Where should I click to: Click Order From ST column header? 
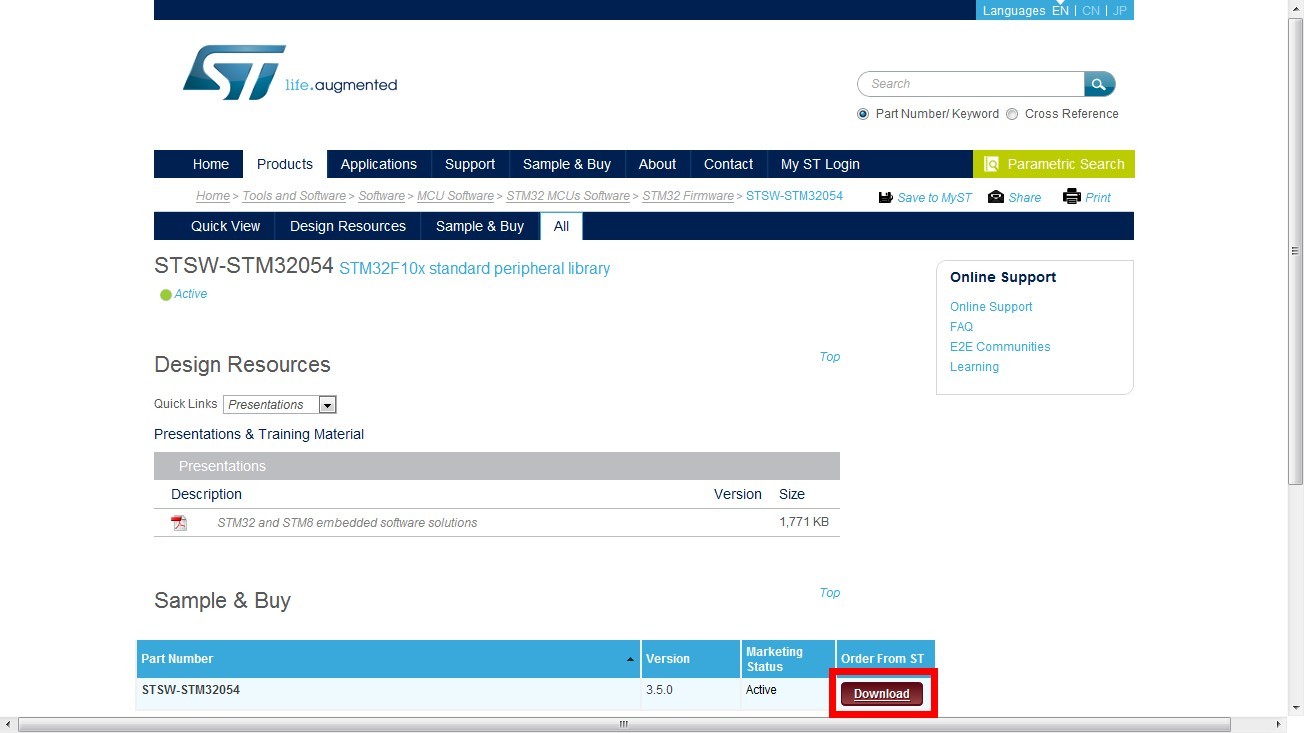point(885,659)
